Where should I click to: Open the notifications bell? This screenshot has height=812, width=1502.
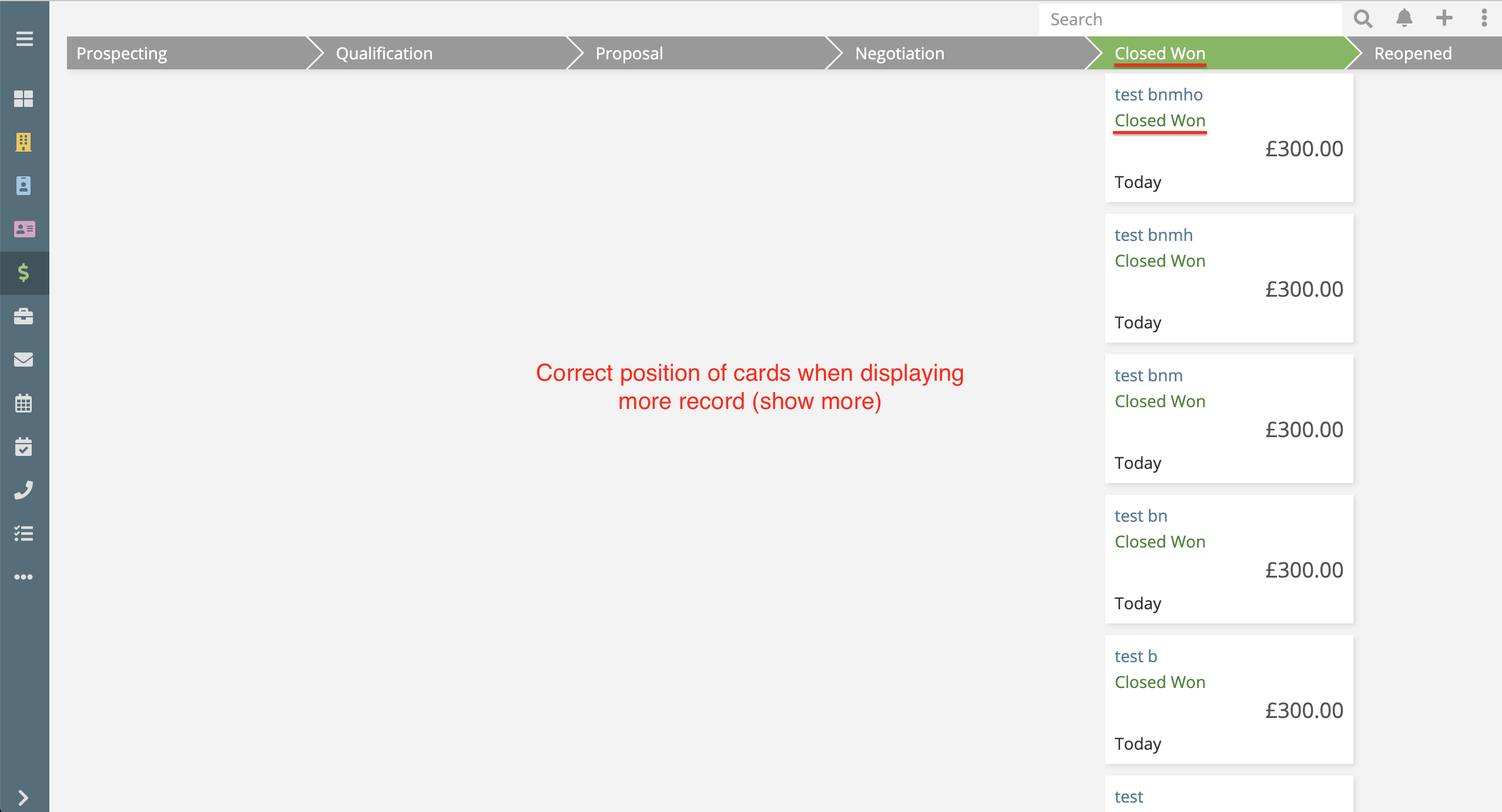point(1405,19)
